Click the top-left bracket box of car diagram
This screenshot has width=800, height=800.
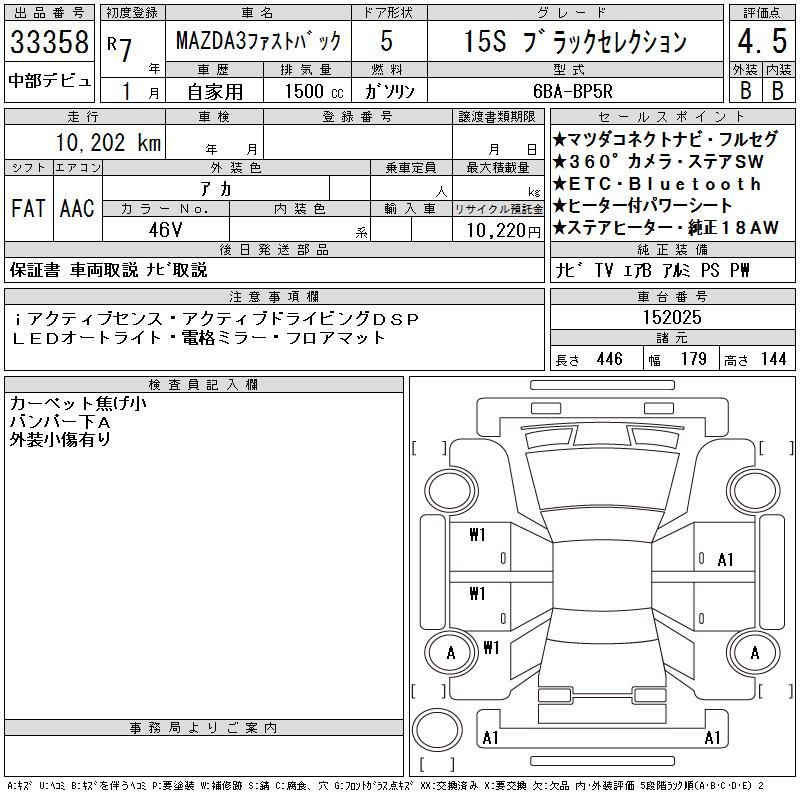(x=430, y=448)
